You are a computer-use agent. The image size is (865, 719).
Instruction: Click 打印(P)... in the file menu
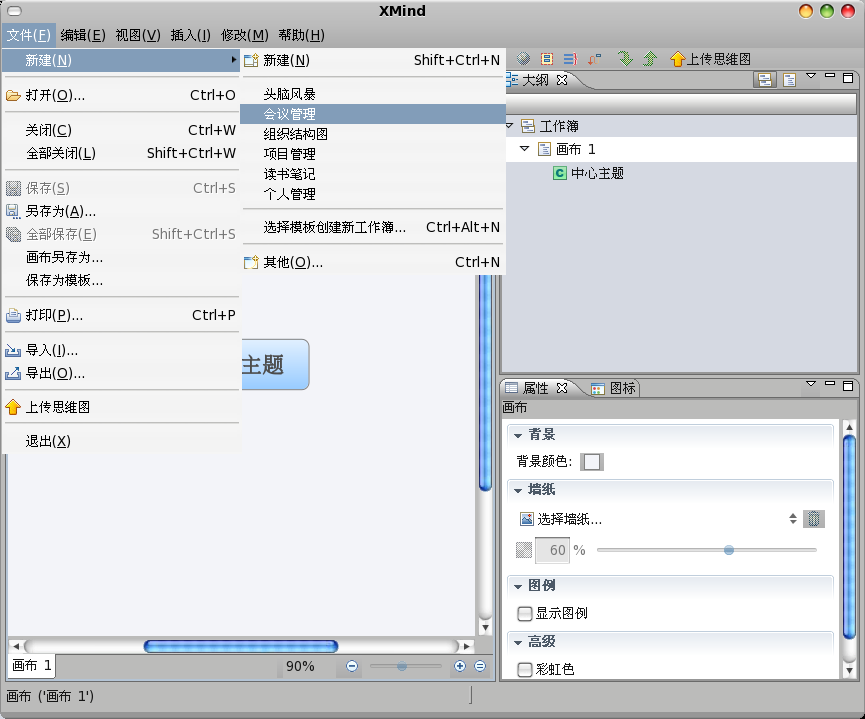121,316
